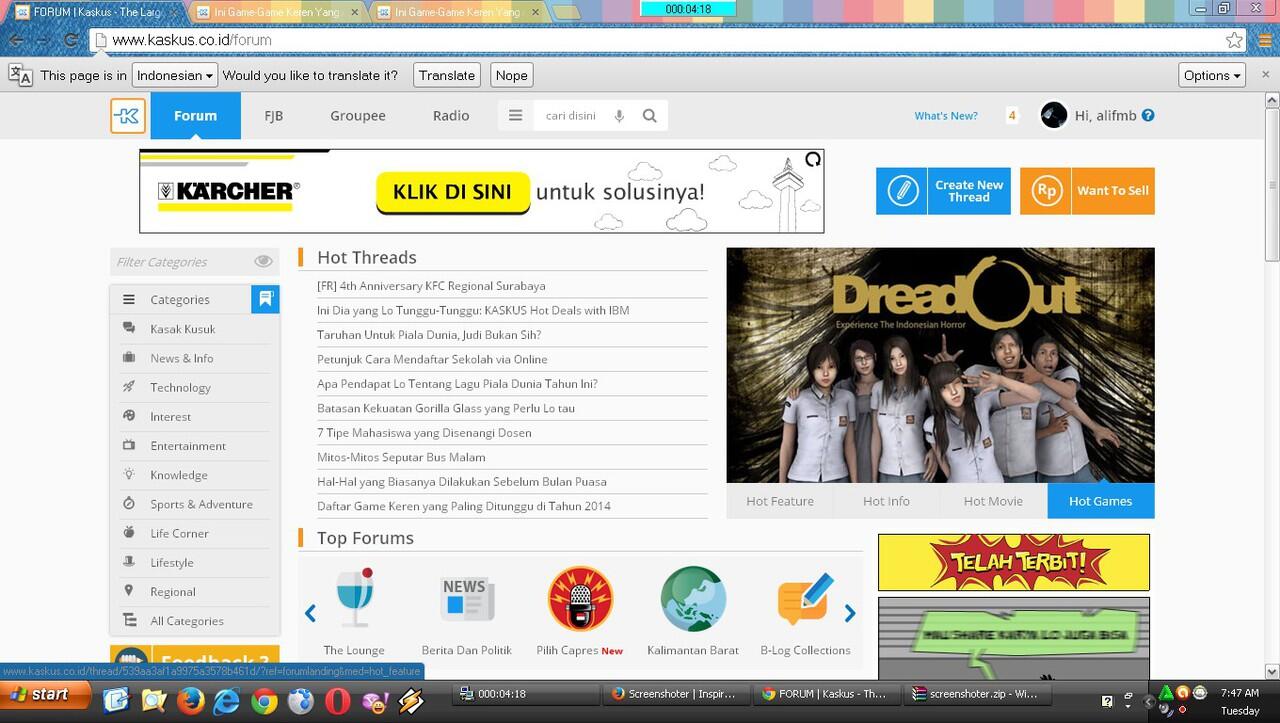Screen dimensions: 1280x723
Task: Go back with the browser back arrow
Action: coord(14,41)
